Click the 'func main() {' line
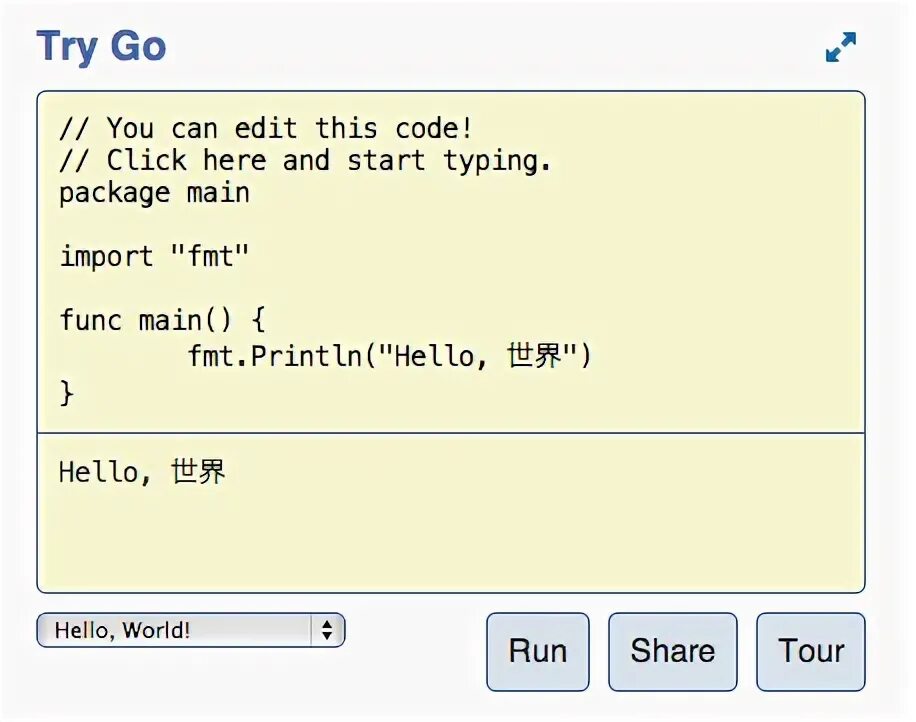 162,320
